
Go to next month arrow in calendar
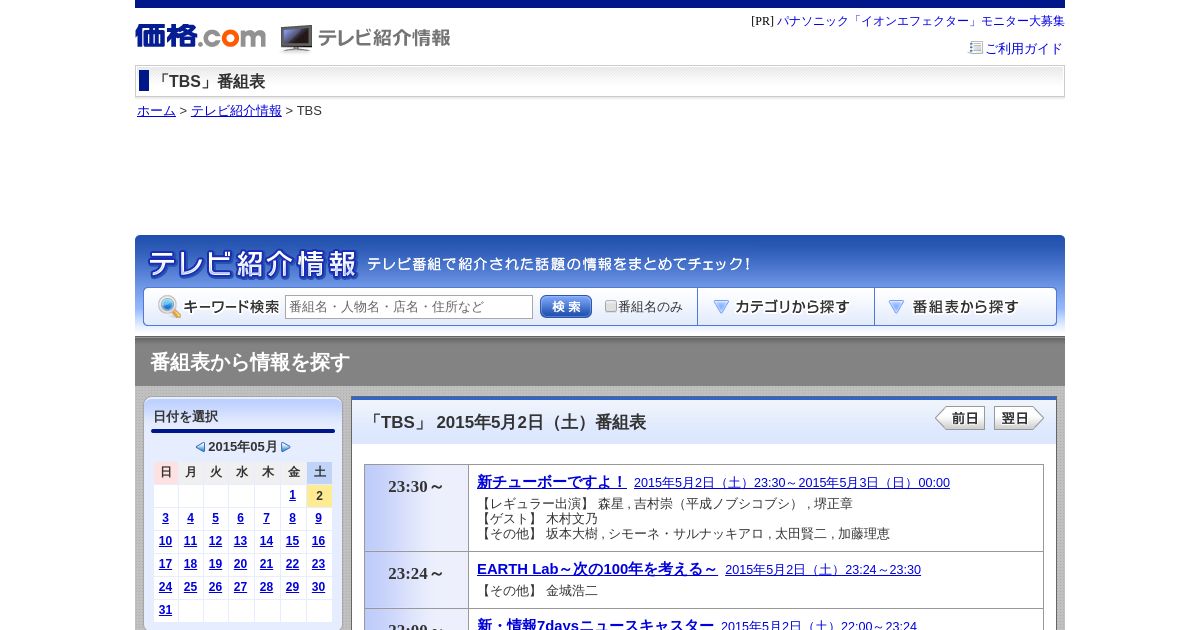(x=286, y=447)
